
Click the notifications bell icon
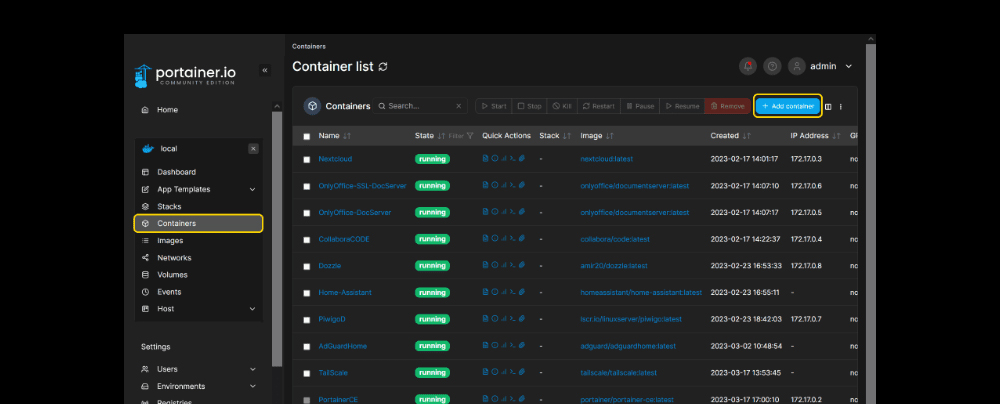pyautogui.click(x=748, y=66)
